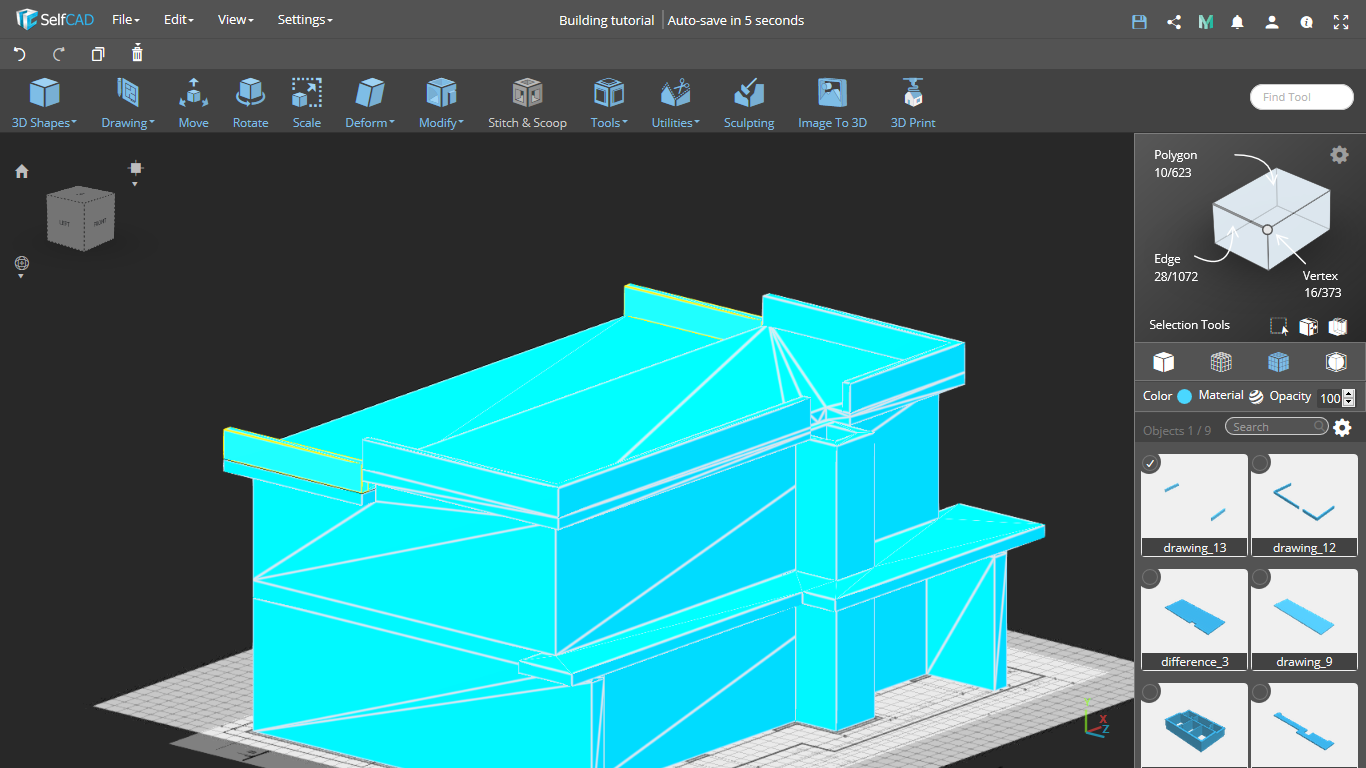This screenshot has width=1366, height=768.
Task: Select the Rotate tool
Action: pyautogui.click(x=250, y=103)
